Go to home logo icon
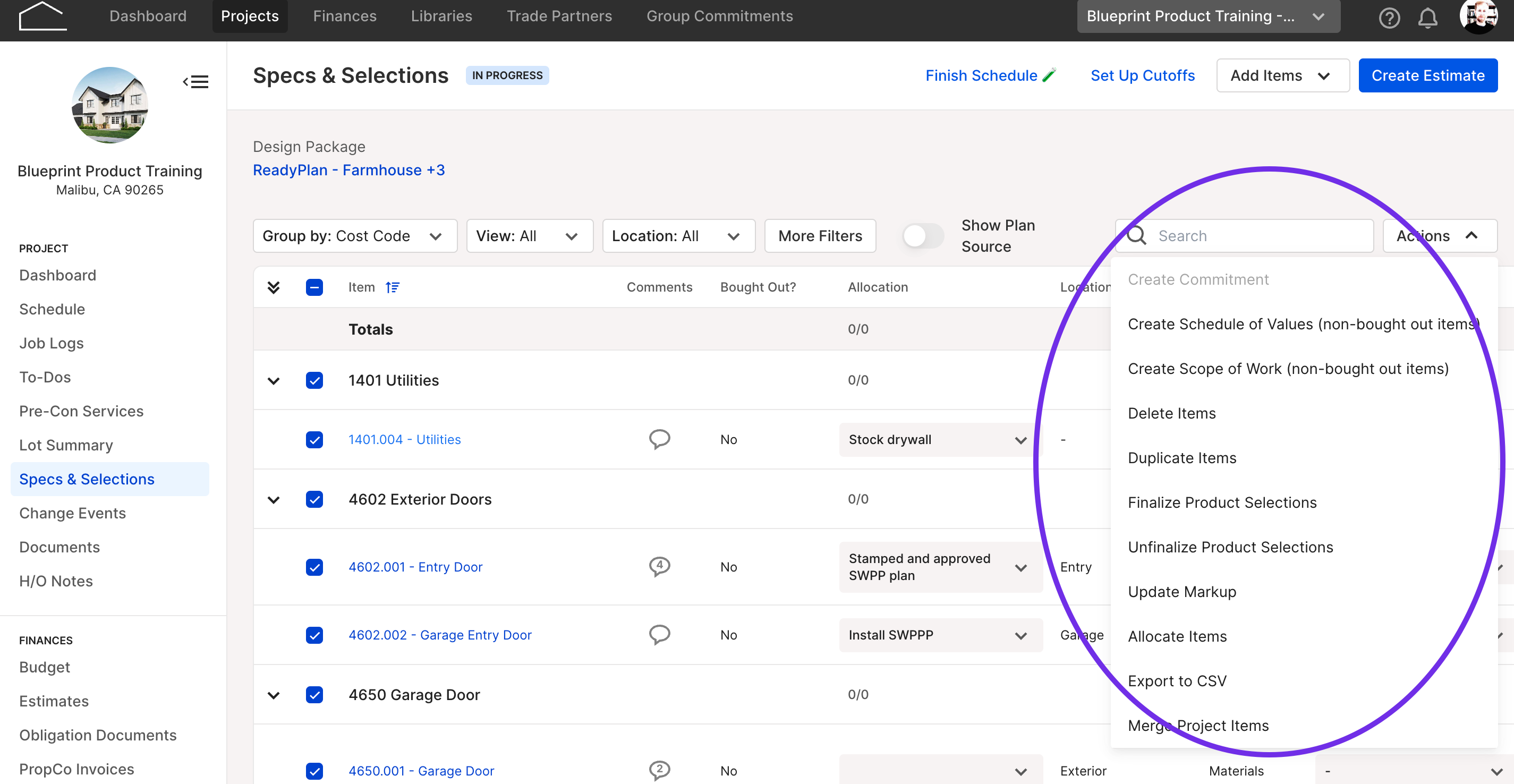The width and height of the screenshot is (1514, 784). coord(42,16)
